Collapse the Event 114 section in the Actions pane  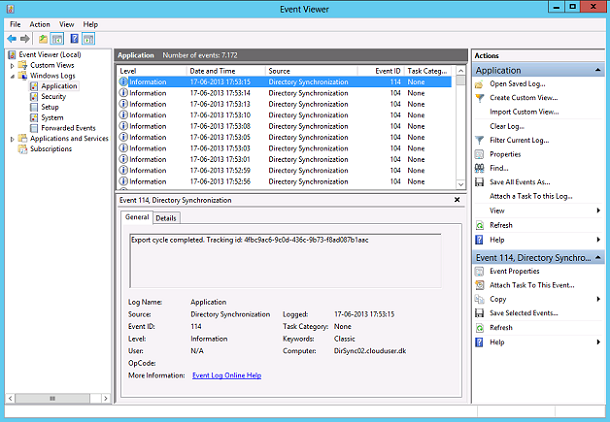tap(598, 258)
